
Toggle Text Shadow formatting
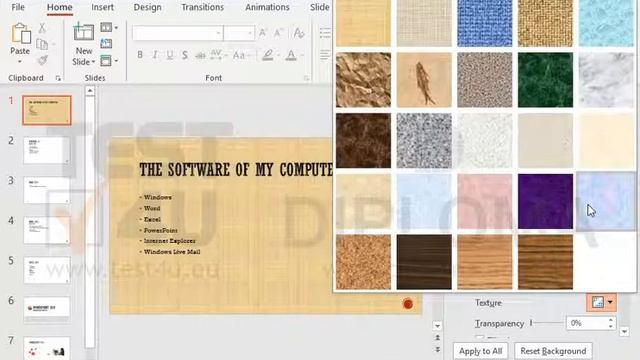pos(185,55)
